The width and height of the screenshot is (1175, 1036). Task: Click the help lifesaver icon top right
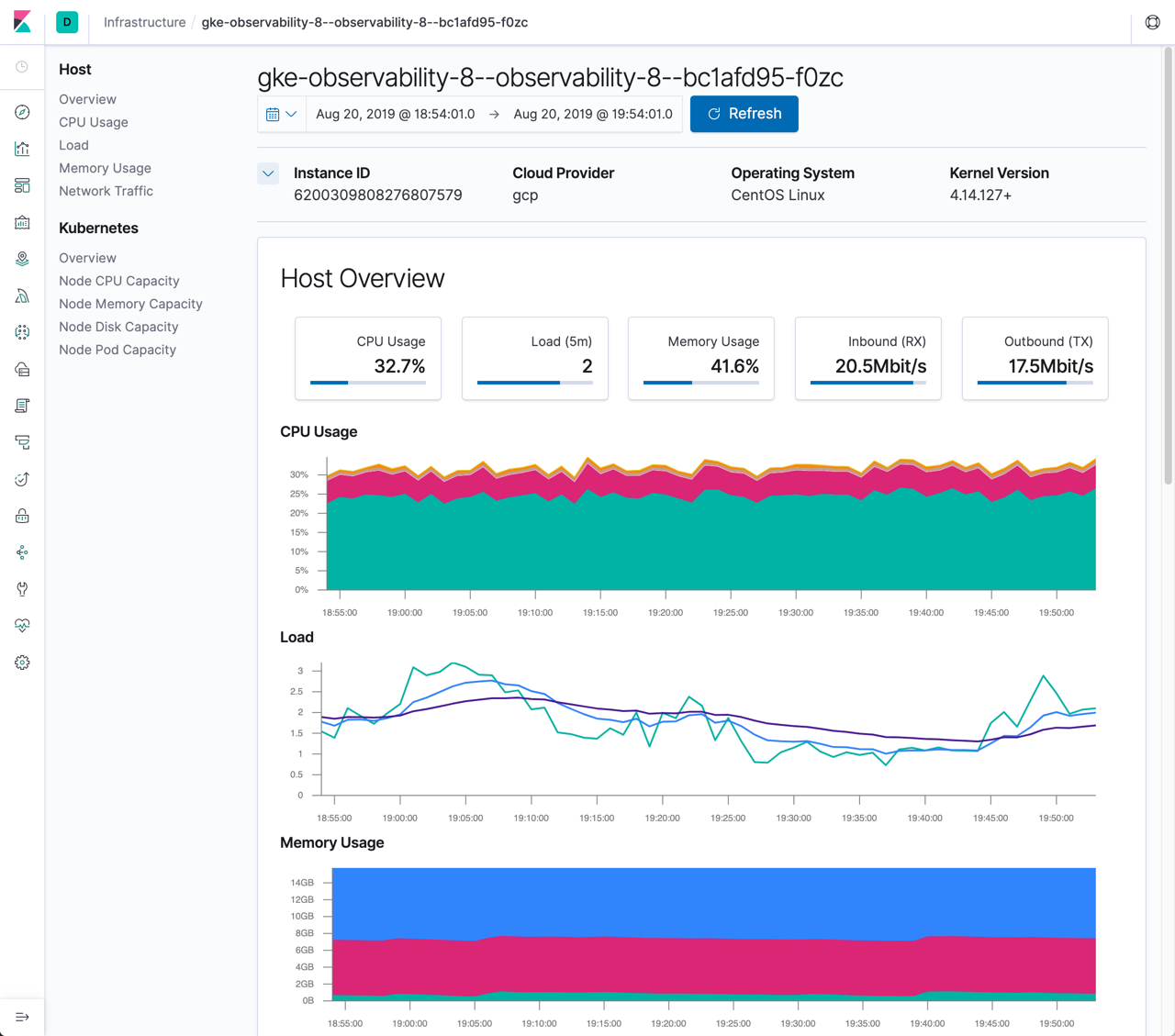(x=1152, y=22)
